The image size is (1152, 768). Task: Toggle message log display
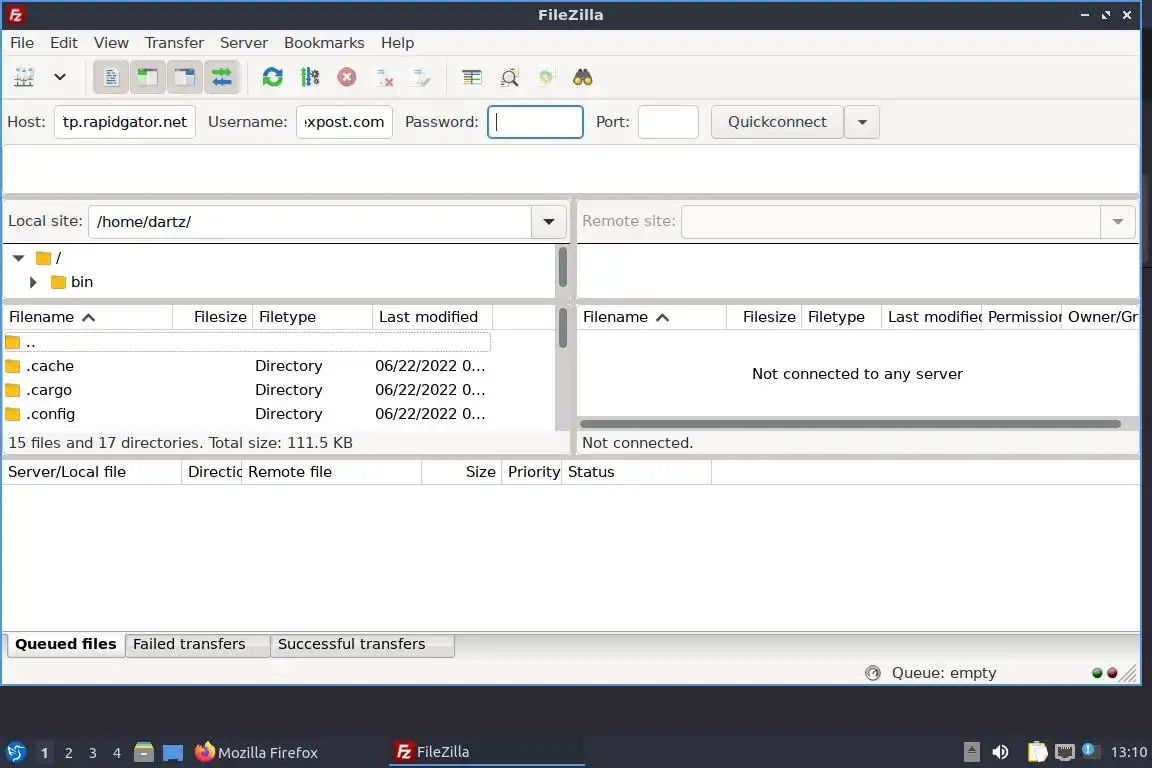tap(111, 77)
